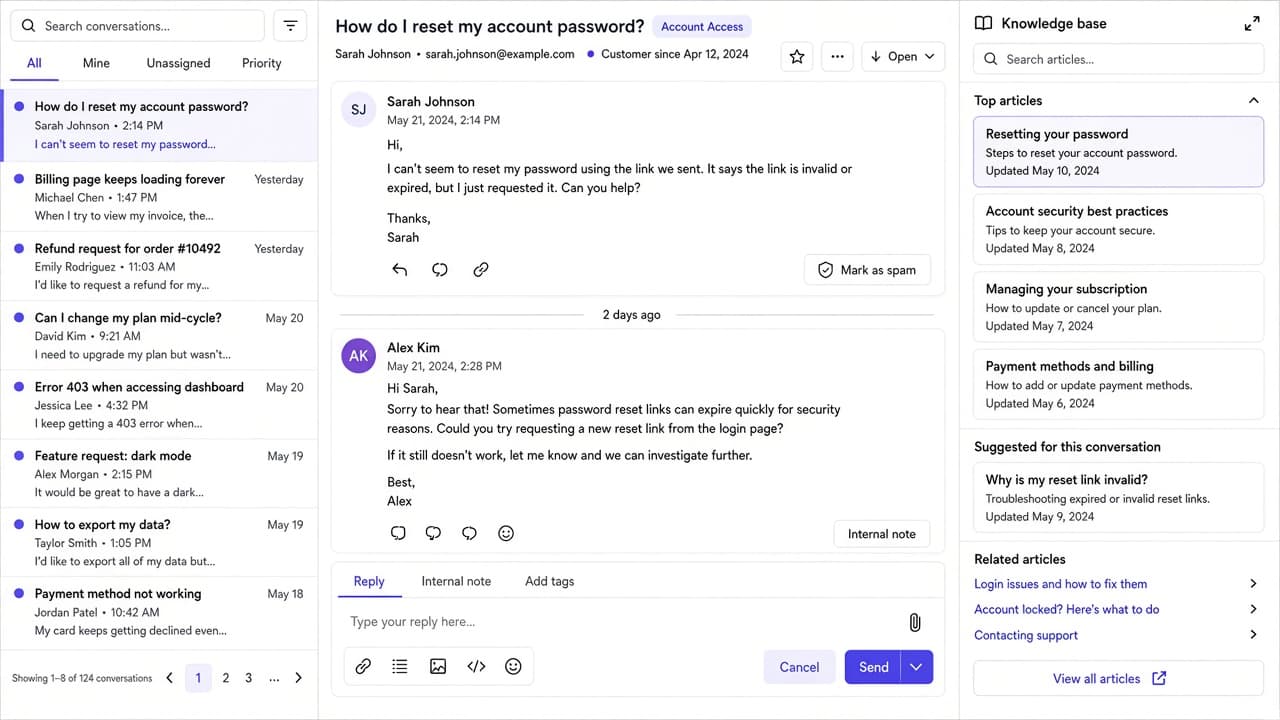Open the 'Error 403 when accessing dashboard' conversation
The height and width of the screenshot is (720, 1280).
159,404
